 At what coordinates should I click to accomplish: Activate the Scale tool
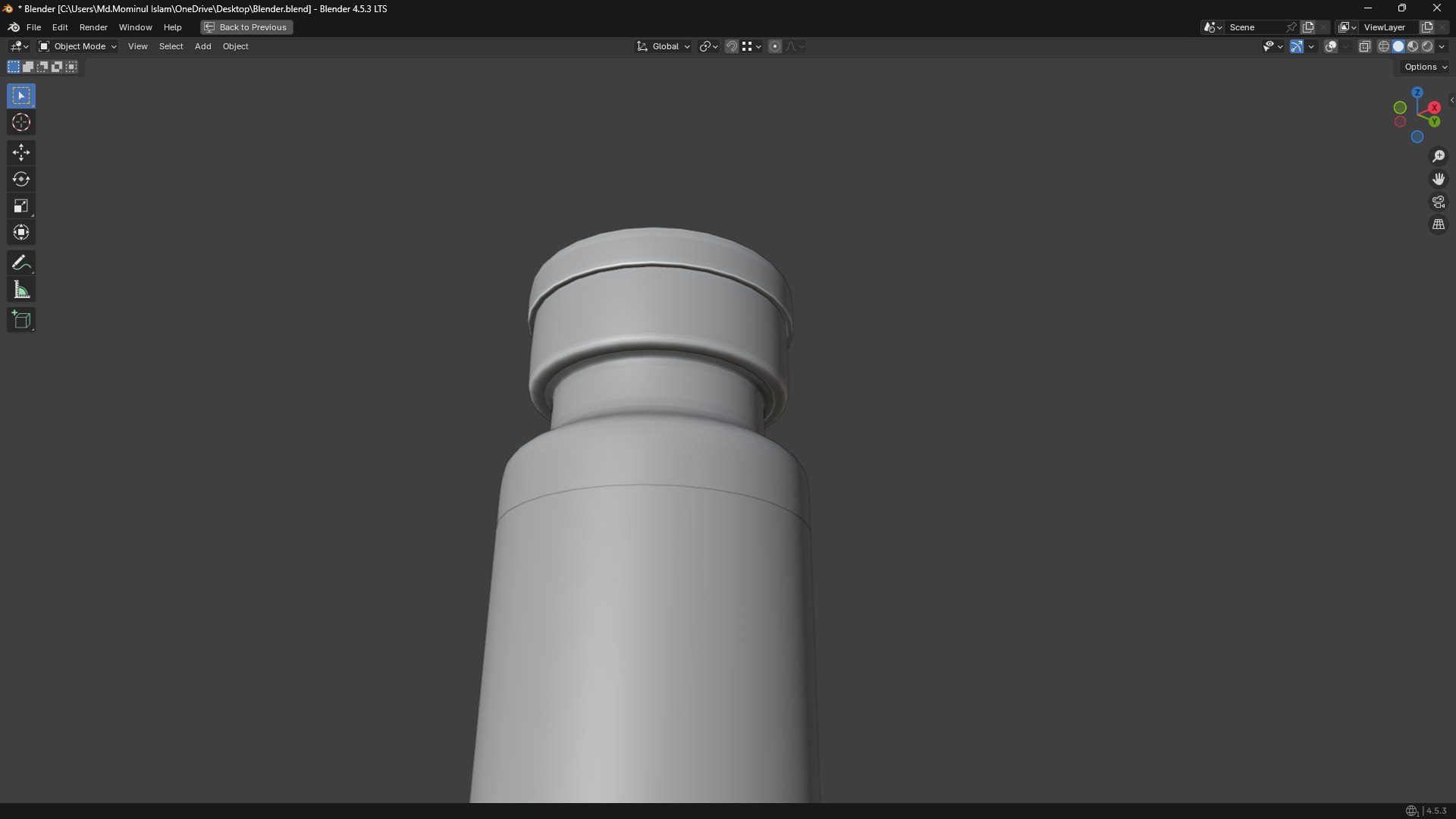(21, 206)
